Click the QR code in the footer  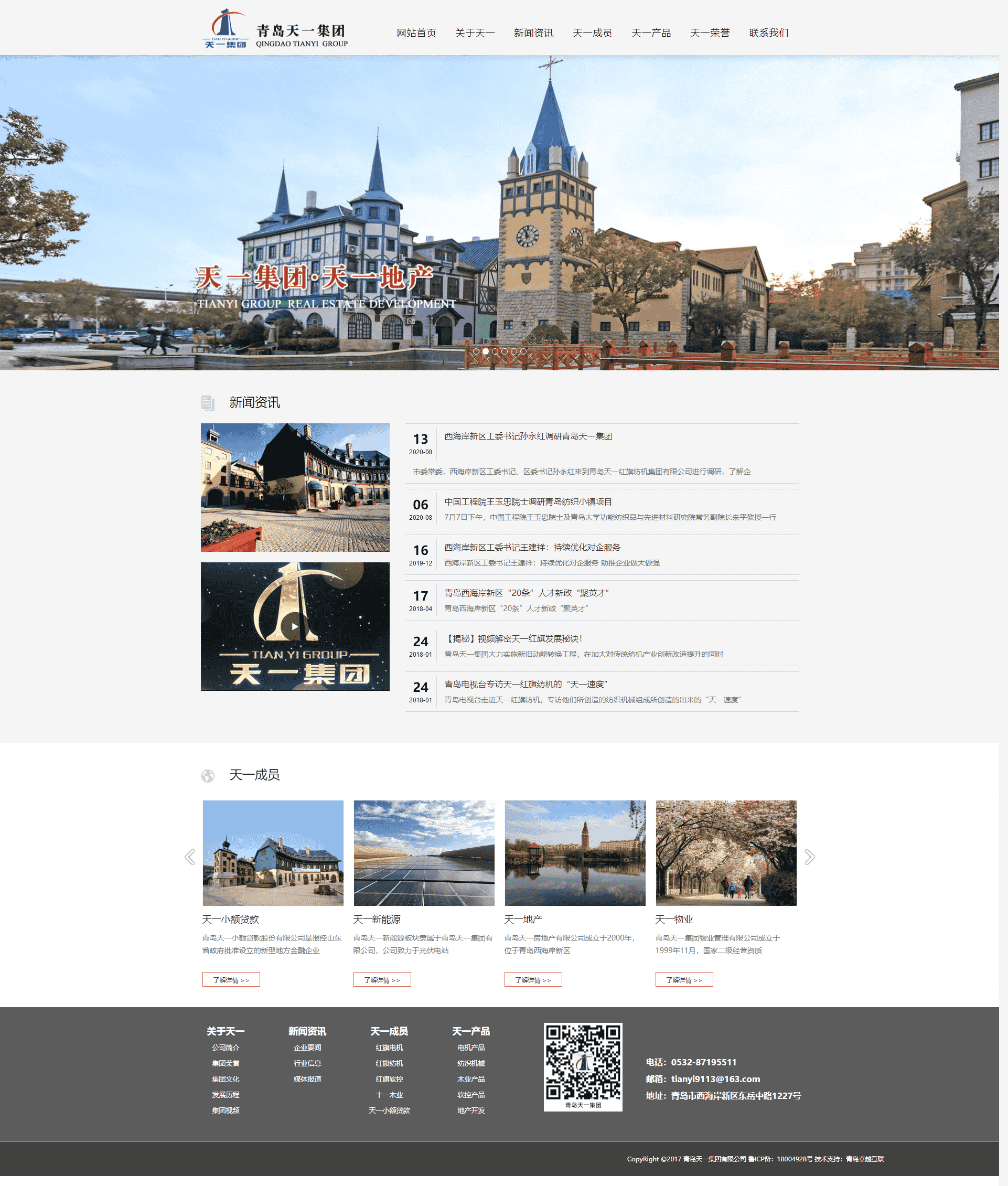pos(583,1066)
